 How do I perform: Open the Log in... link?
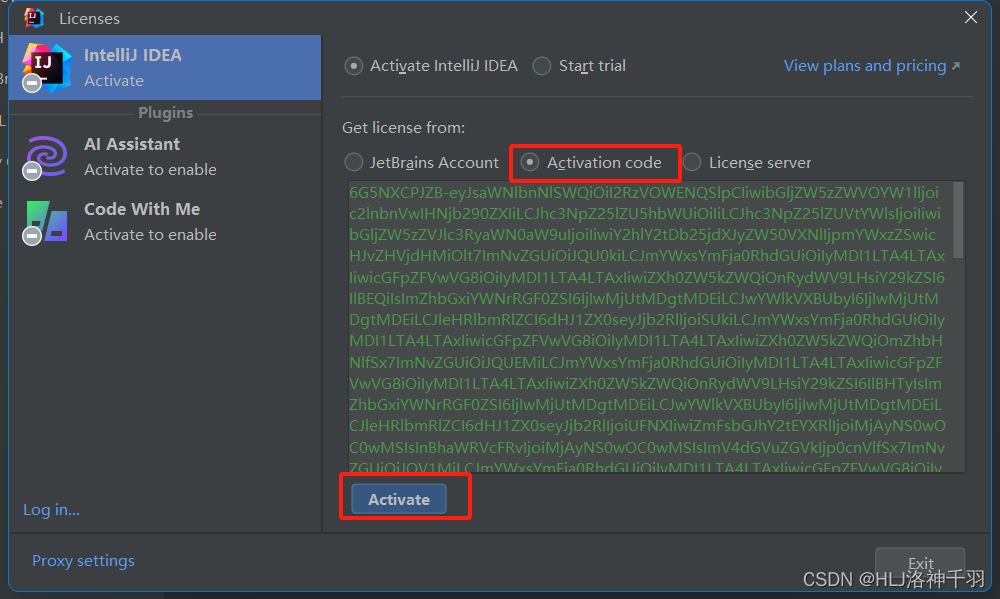(51, 510)
